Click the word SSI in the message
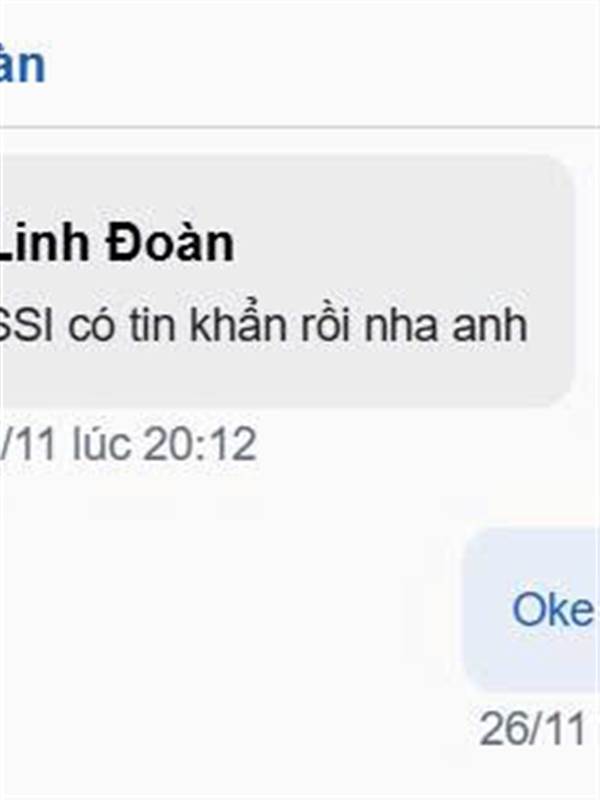Screen dimensions: 600x800 click(x=27, y=326)
